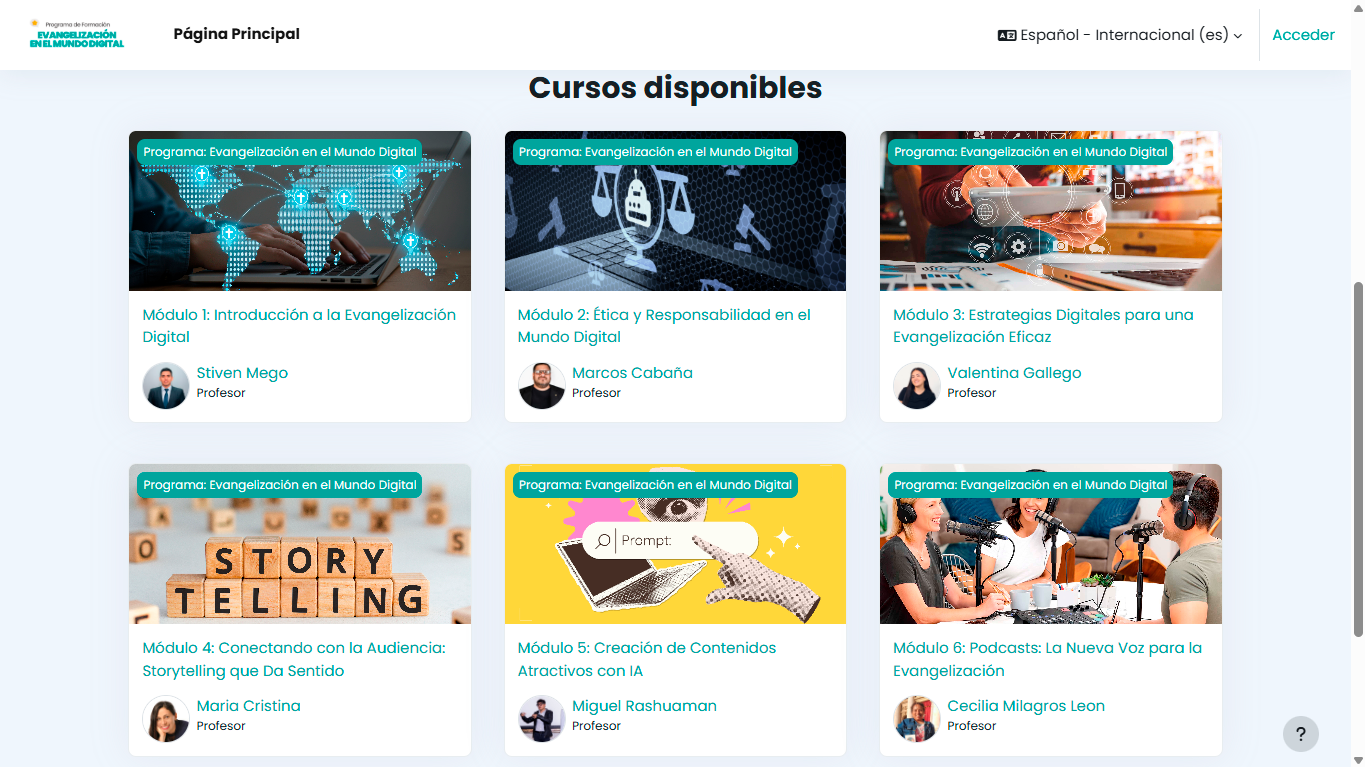The height and width of the screenshot is (767, 1365).
Task: Open Módulo 1: Introducción a la Evangelización Digital
Action: (299, 326)
